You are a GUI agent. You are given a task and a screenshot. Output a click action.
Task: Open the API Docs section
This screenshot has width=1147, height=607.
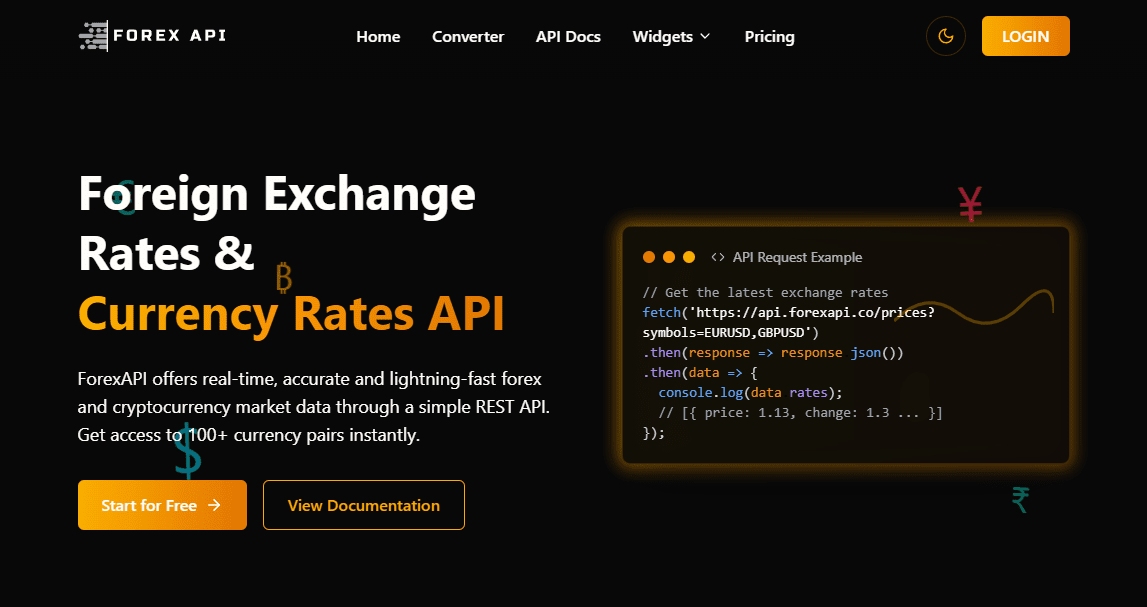568,36
